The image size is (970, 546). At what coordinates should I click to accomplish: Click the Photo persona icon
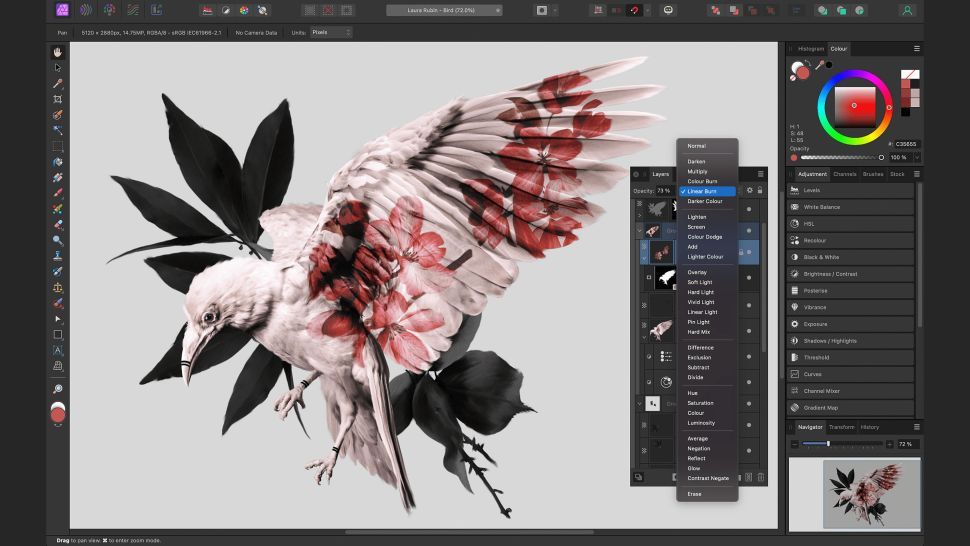(x=62, y=10)
